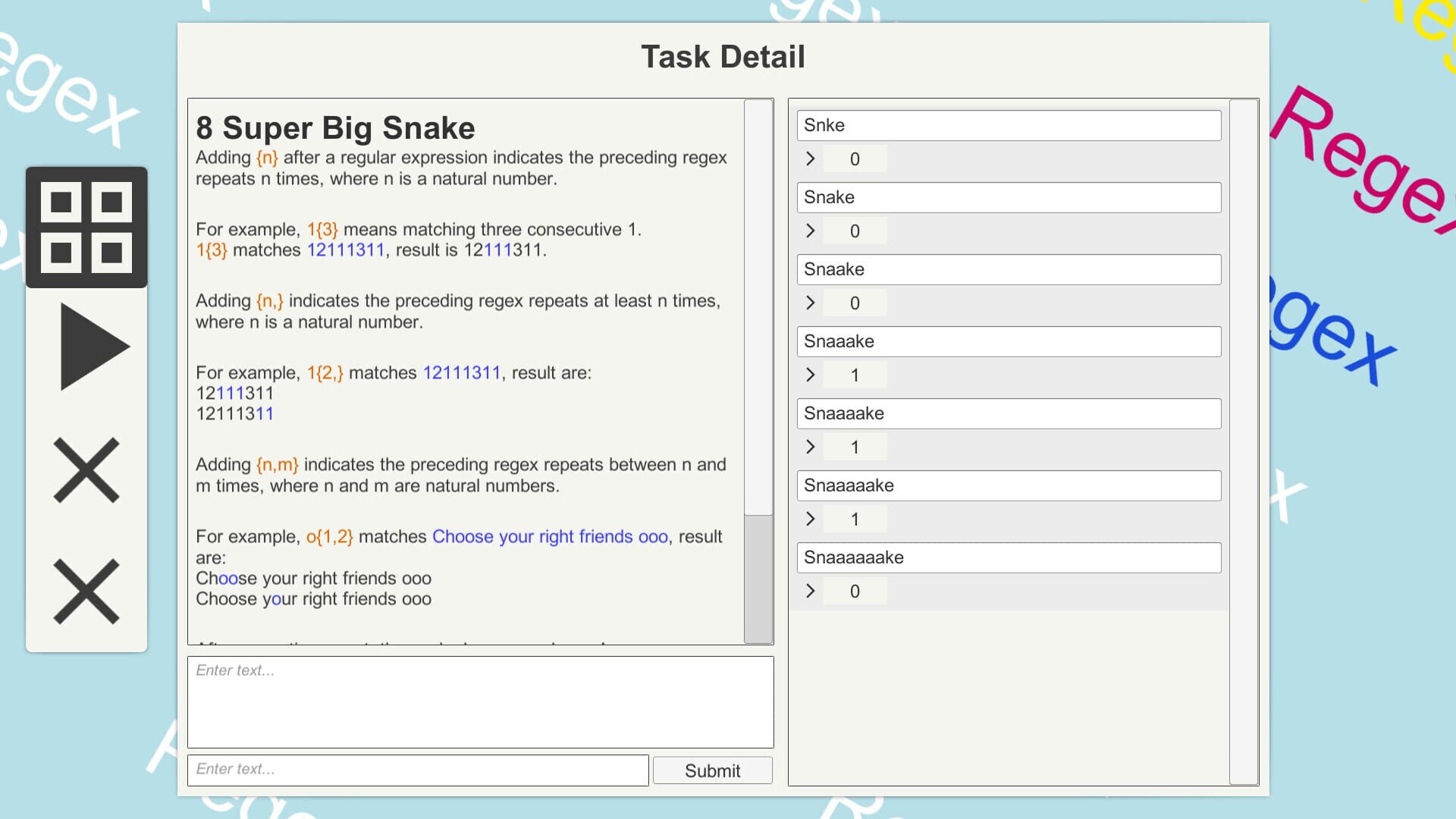Click the match count "0" beside Snke
Viewport: 1456px width, 819px height.
click(x=855, y=159)
